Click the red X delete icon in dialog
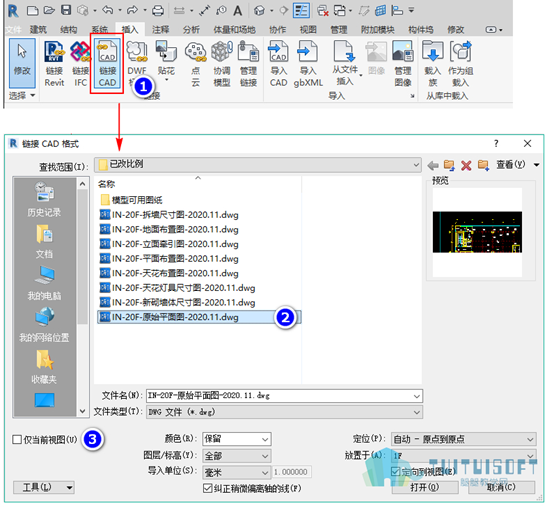Image resolution: width=554 pixels, height=508 pixels. point(466,165)
